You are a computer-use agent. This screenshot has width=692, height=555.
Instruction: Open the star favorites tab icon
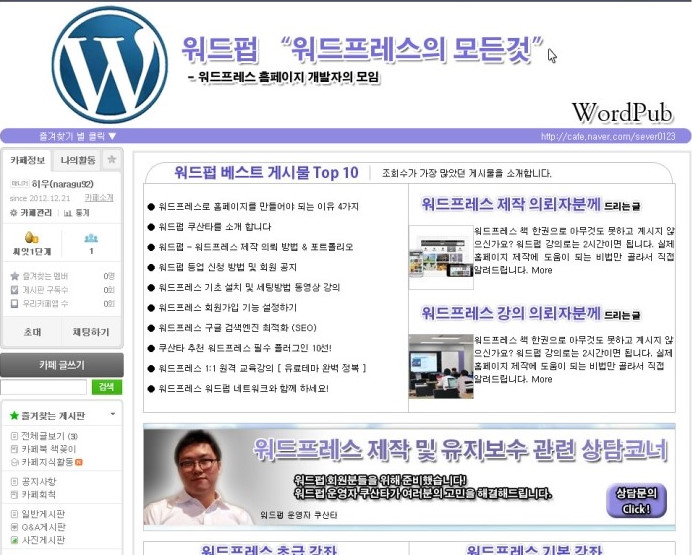click(112, 160)
